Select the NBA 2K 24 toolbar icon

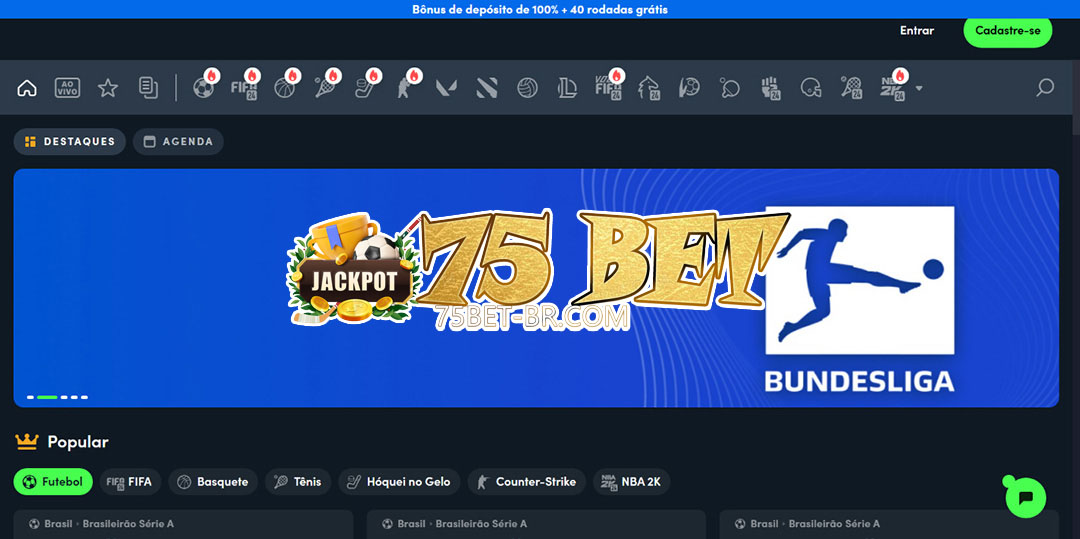[893, 88]
